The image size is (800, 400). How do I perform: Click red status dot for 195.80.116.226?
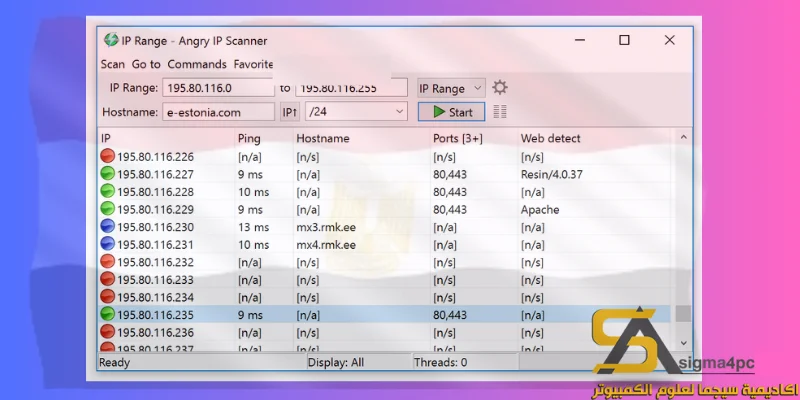tap(108, 157)
